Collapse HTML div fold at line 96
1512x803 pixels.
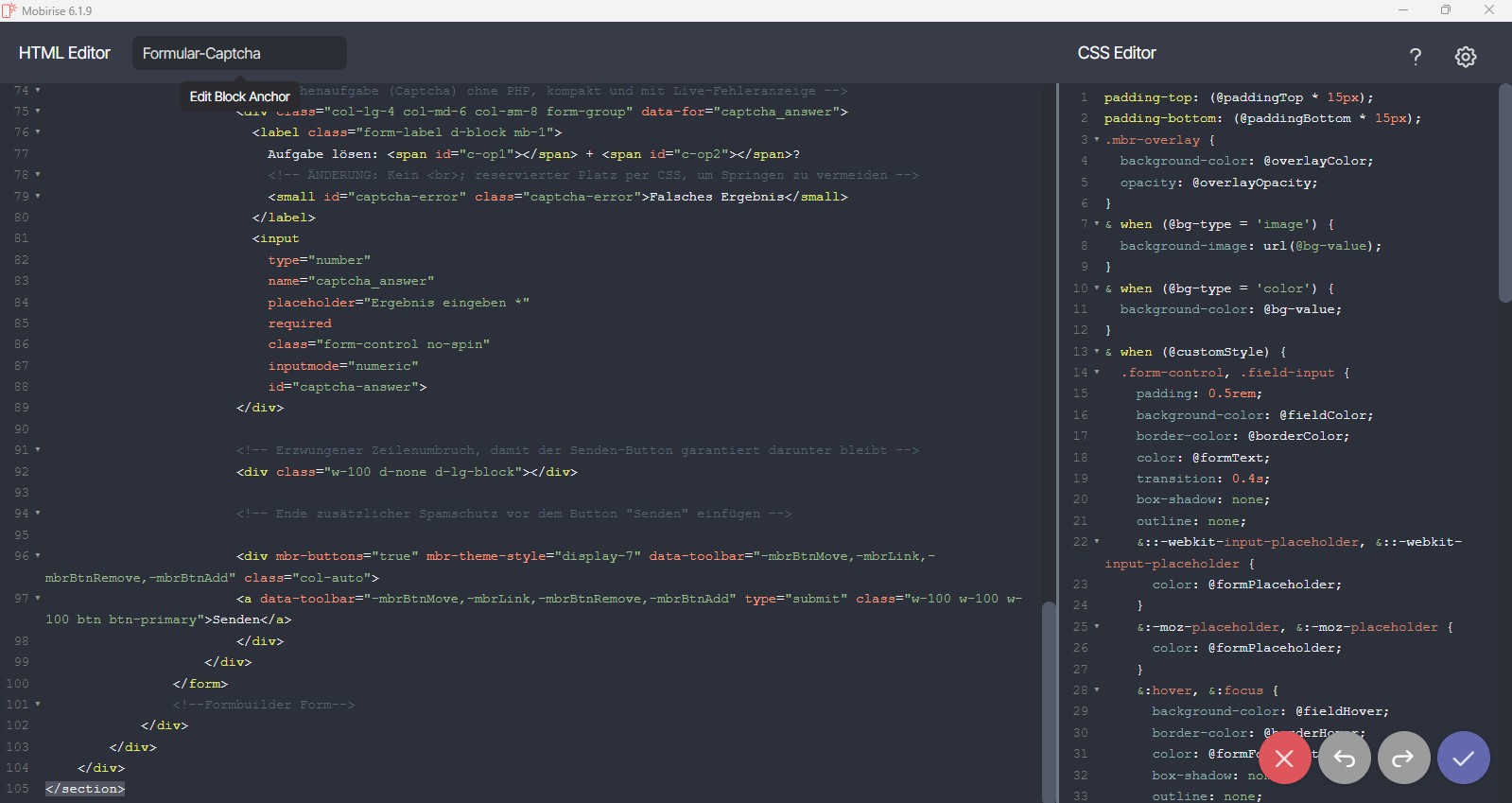(x=38, y=555)
